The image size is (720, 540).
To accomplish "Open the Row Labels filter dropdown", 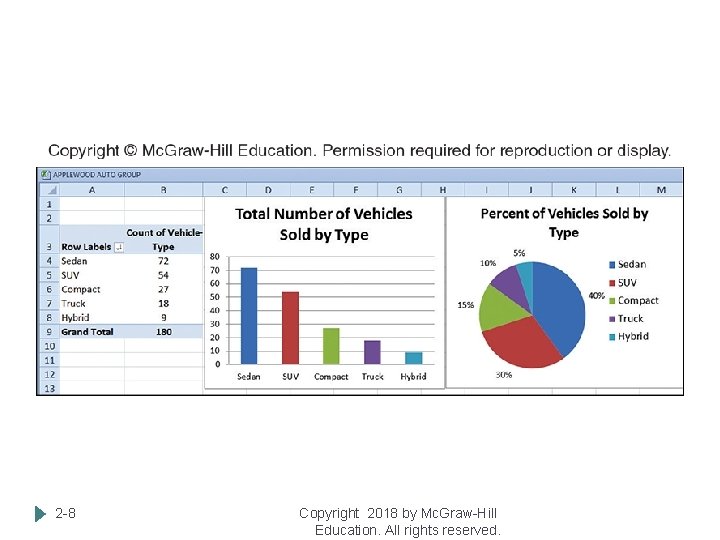I will click(119, 247).
